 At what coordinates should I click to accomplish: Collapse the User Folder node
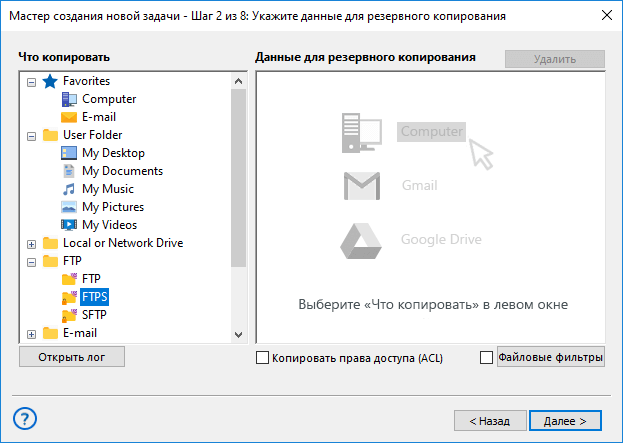[x=32, y=135]
